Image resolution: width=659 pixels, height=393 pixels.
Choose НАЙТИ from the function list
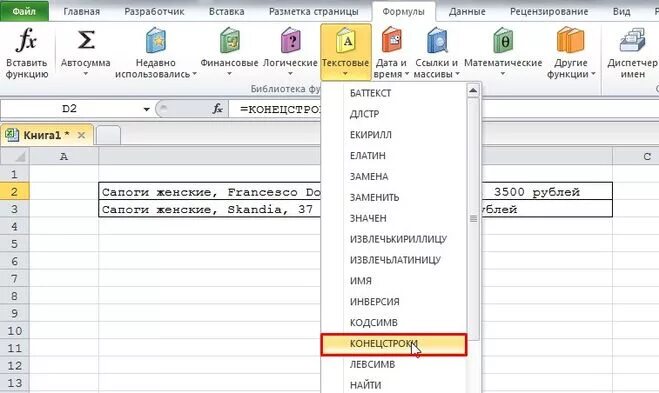pyautogui.click(x=394, y=385)
